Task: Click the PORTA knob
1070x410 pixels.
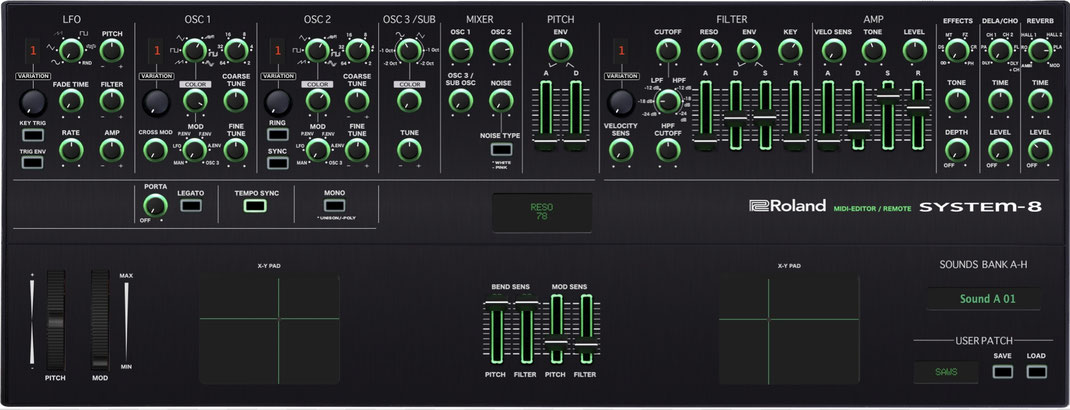Action: pos(156,205)
